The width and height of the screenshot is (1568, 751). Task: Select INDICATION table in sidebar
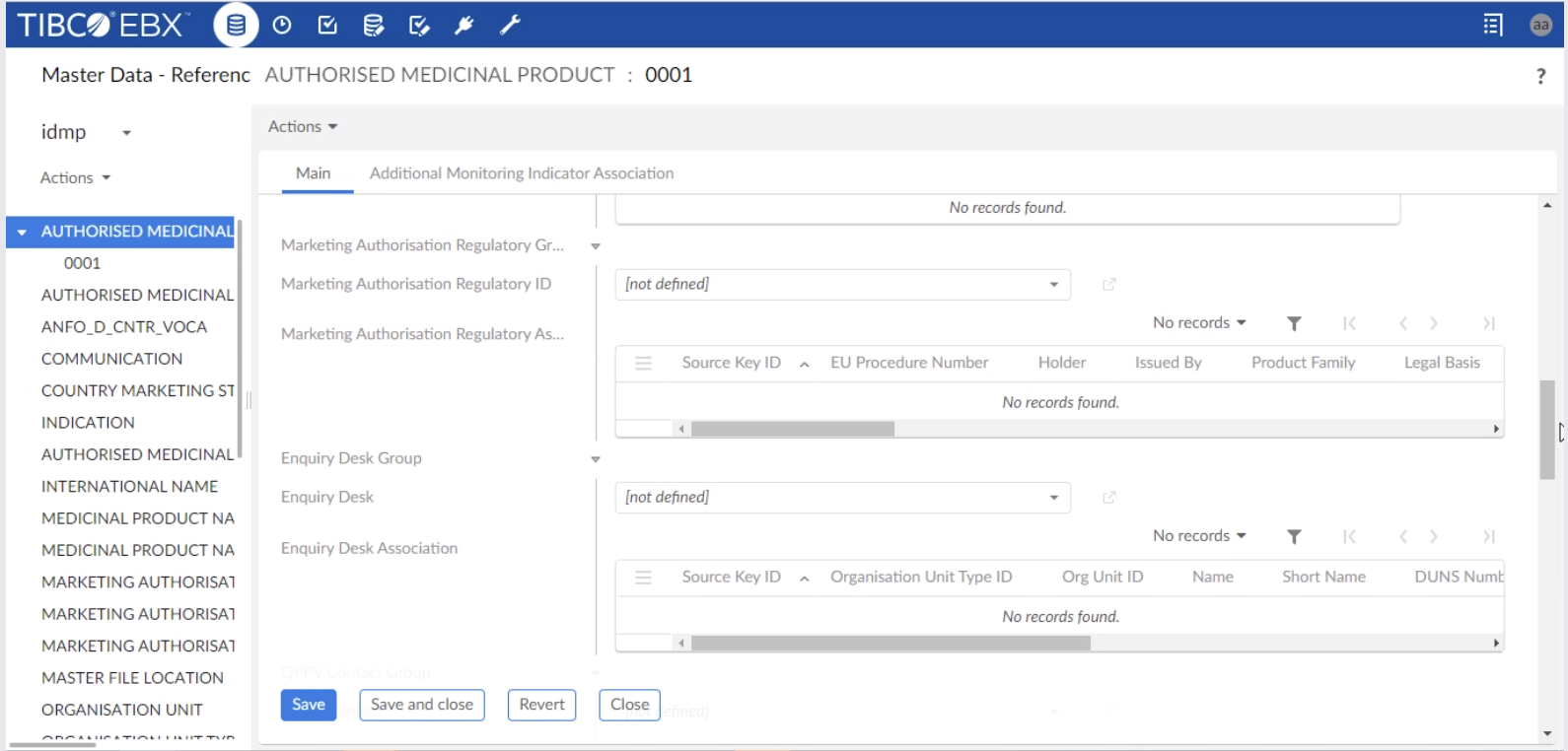88,423
